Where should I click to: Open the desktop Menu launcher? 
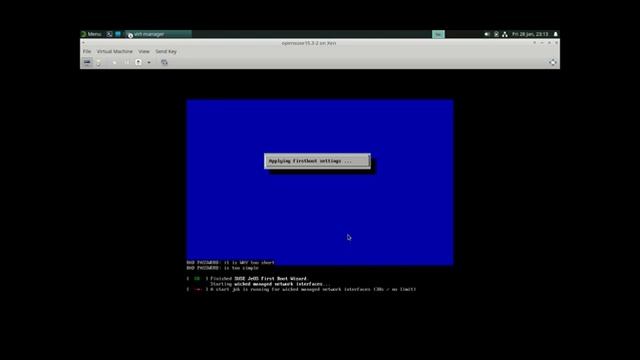[91, 34]
